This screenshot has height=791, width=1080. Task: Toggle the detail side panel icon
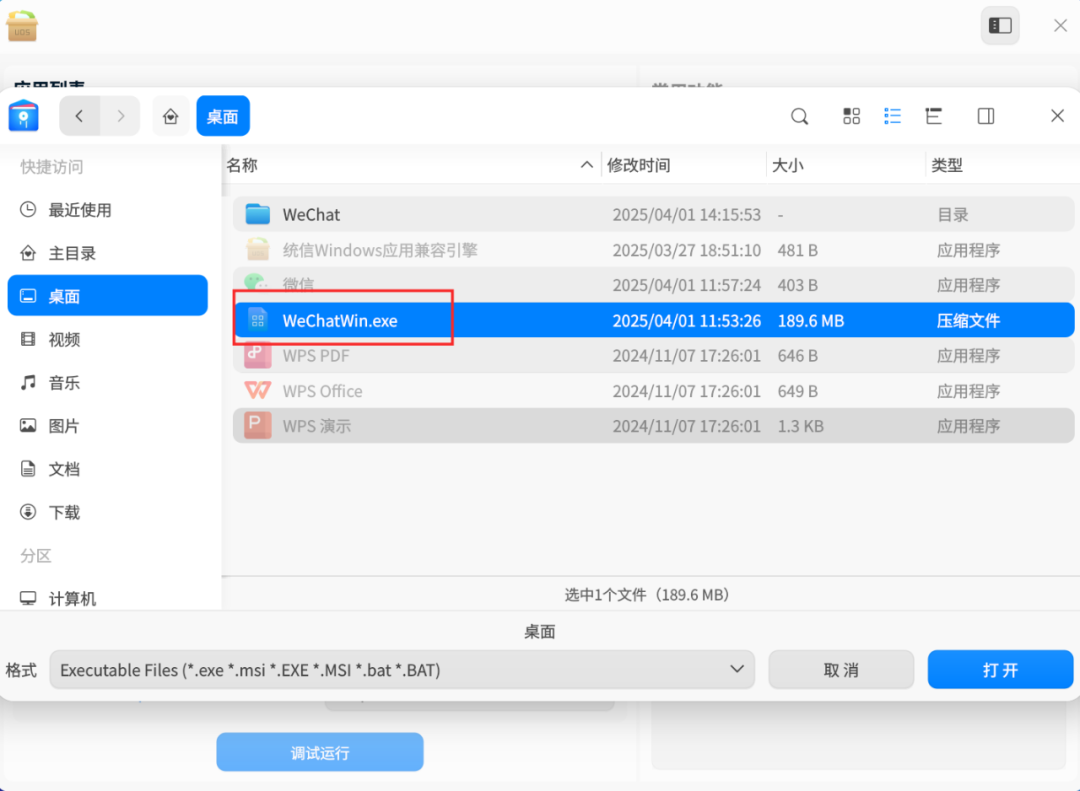(986, 116)
